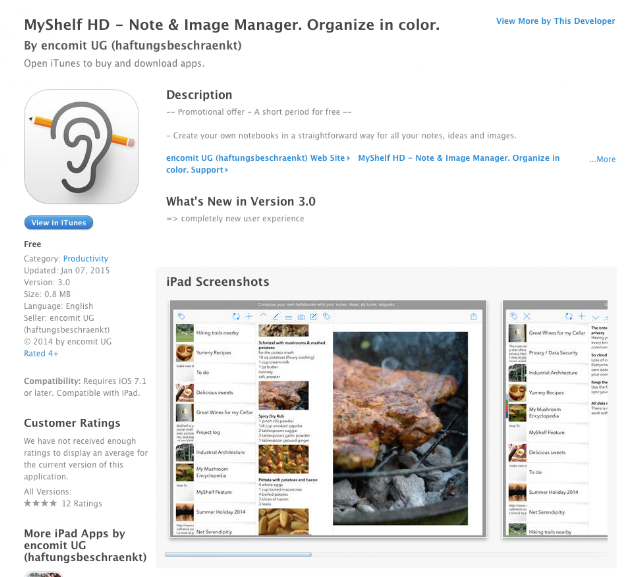Click the pencil edit icon in first screenshot

276,316
